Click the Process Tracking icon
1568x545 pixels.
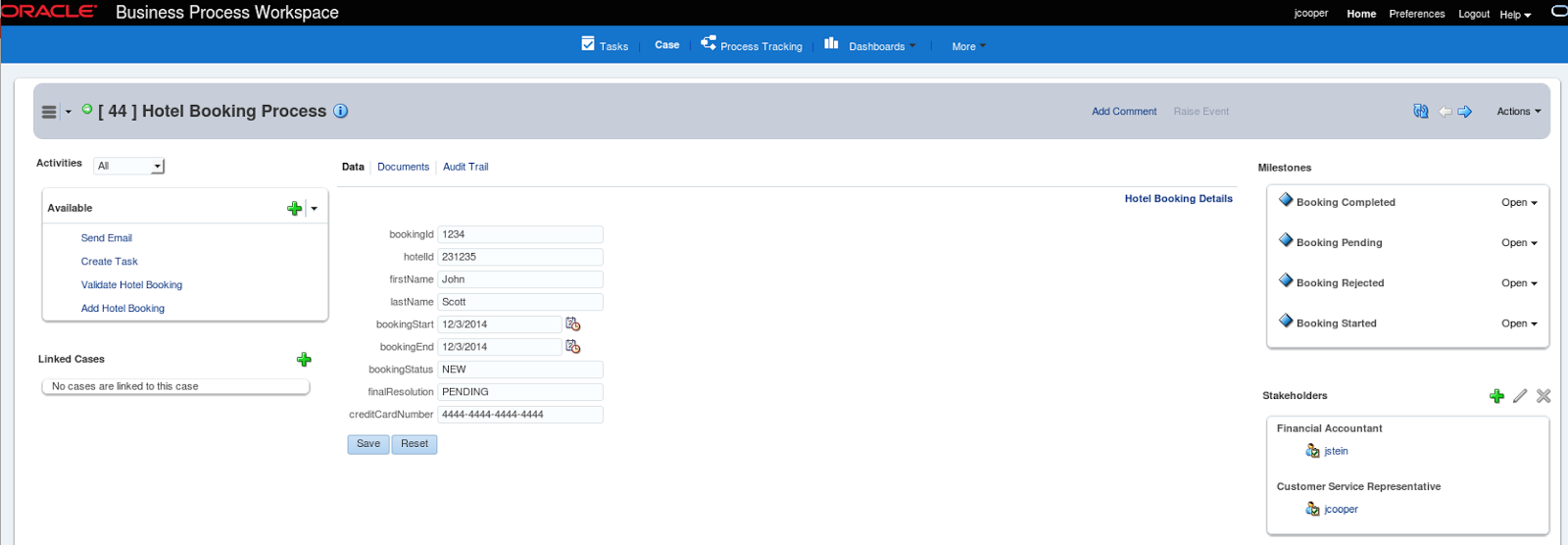click(x=709, y=43)
